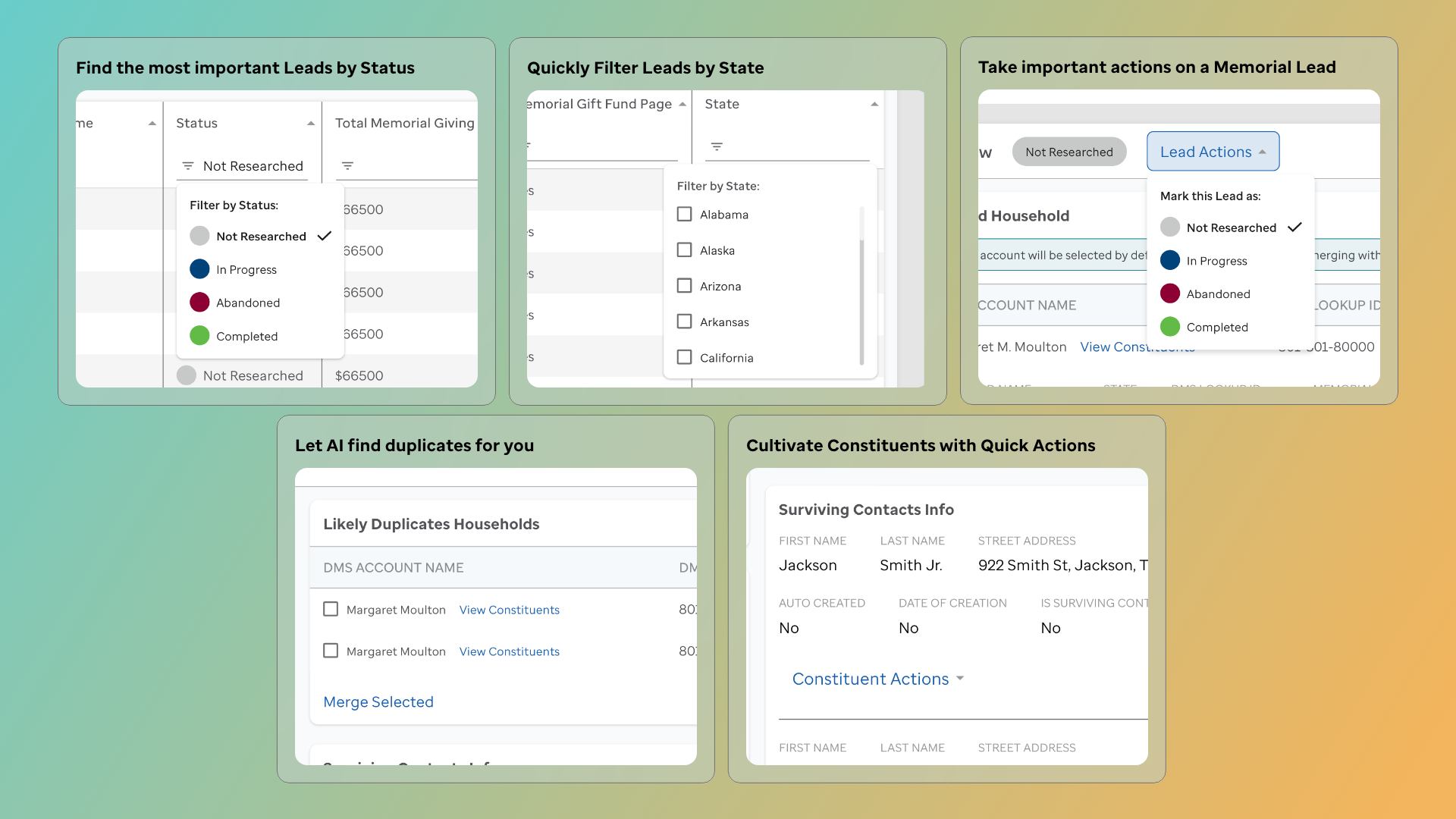
Task: Click the filter icon under Total Memorial Giving
Action: (347, 166)
